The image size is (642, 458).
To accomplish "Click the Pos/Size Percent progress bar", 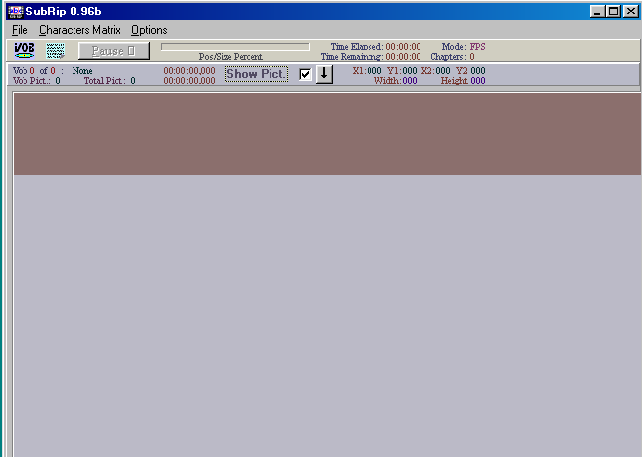I will (x=235, y=47).
